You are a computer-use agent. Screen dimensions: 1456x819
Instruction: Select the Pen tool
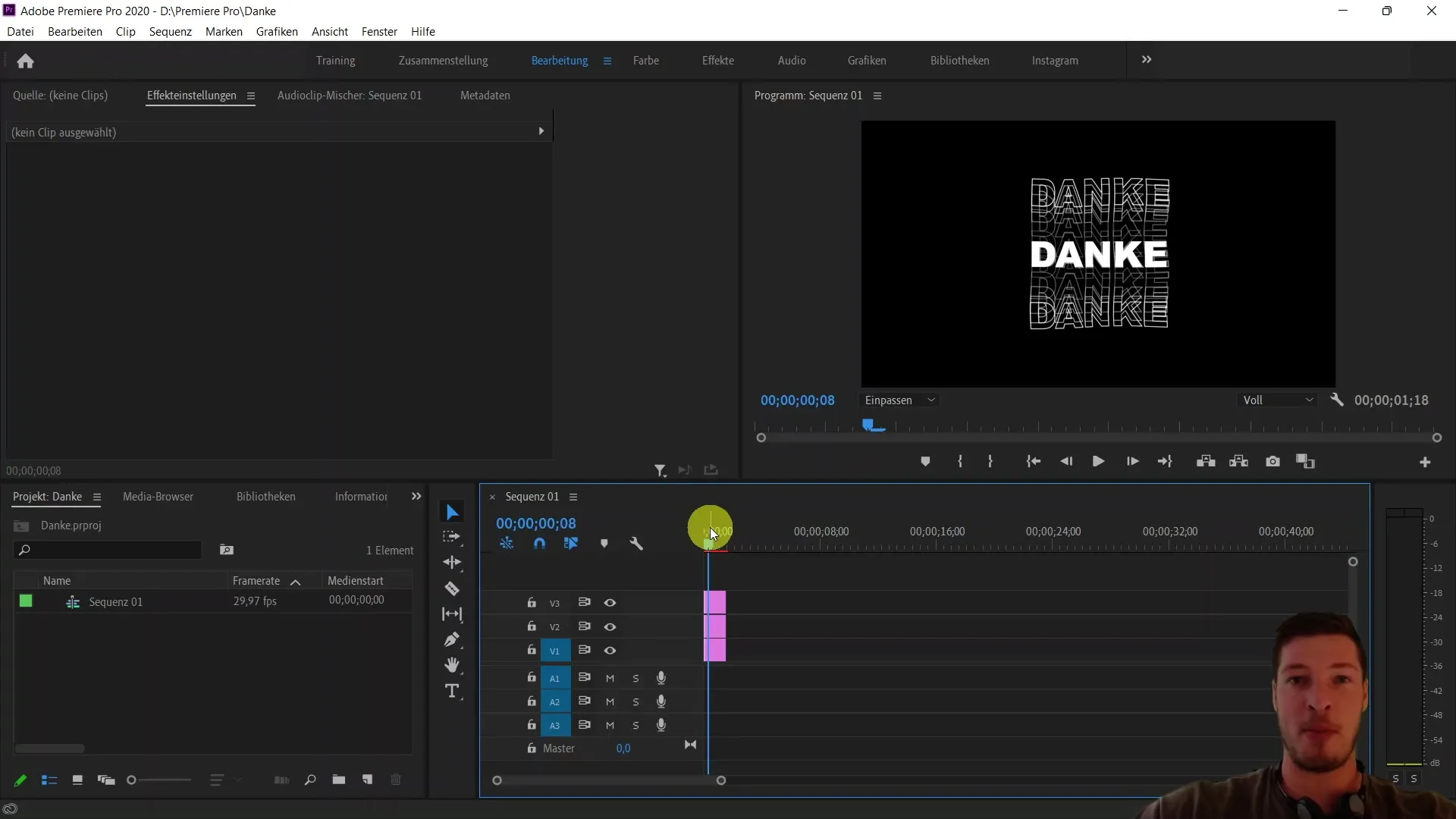click(452, 639)
